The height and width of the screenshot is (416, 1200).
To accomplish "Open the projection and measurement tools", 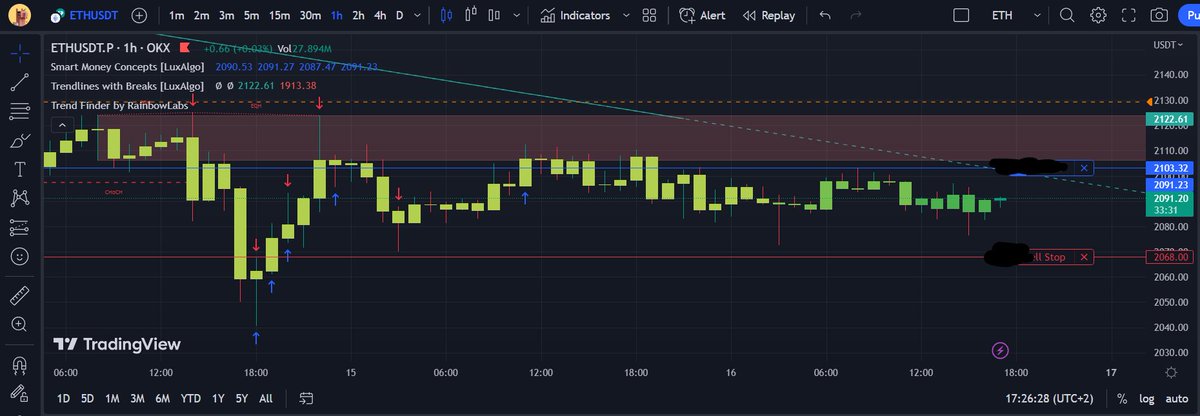I will 19,227.
